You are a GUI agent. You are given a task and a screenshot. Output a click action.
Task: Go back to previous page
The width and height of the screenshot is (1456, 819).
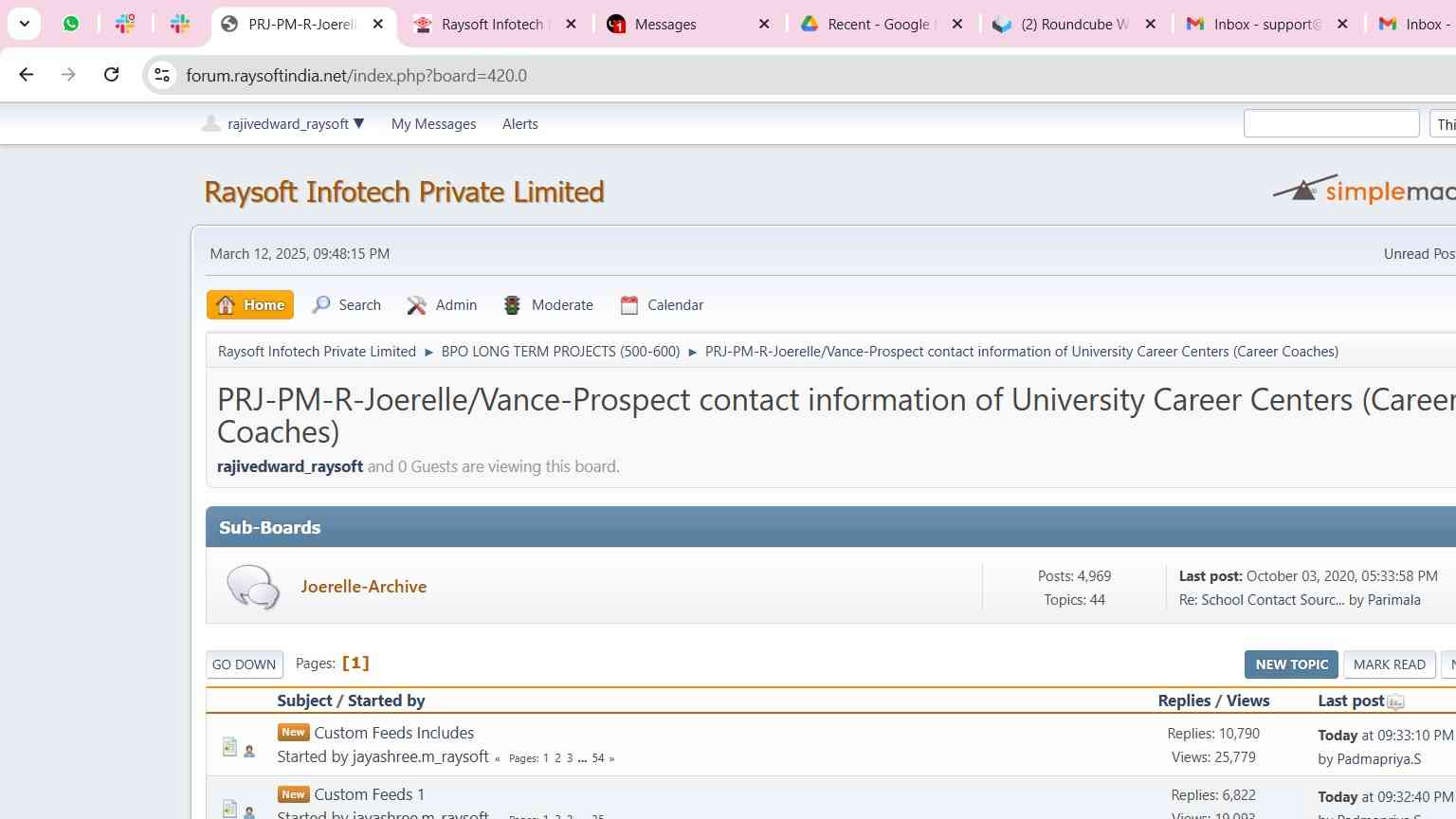point(27,75)
